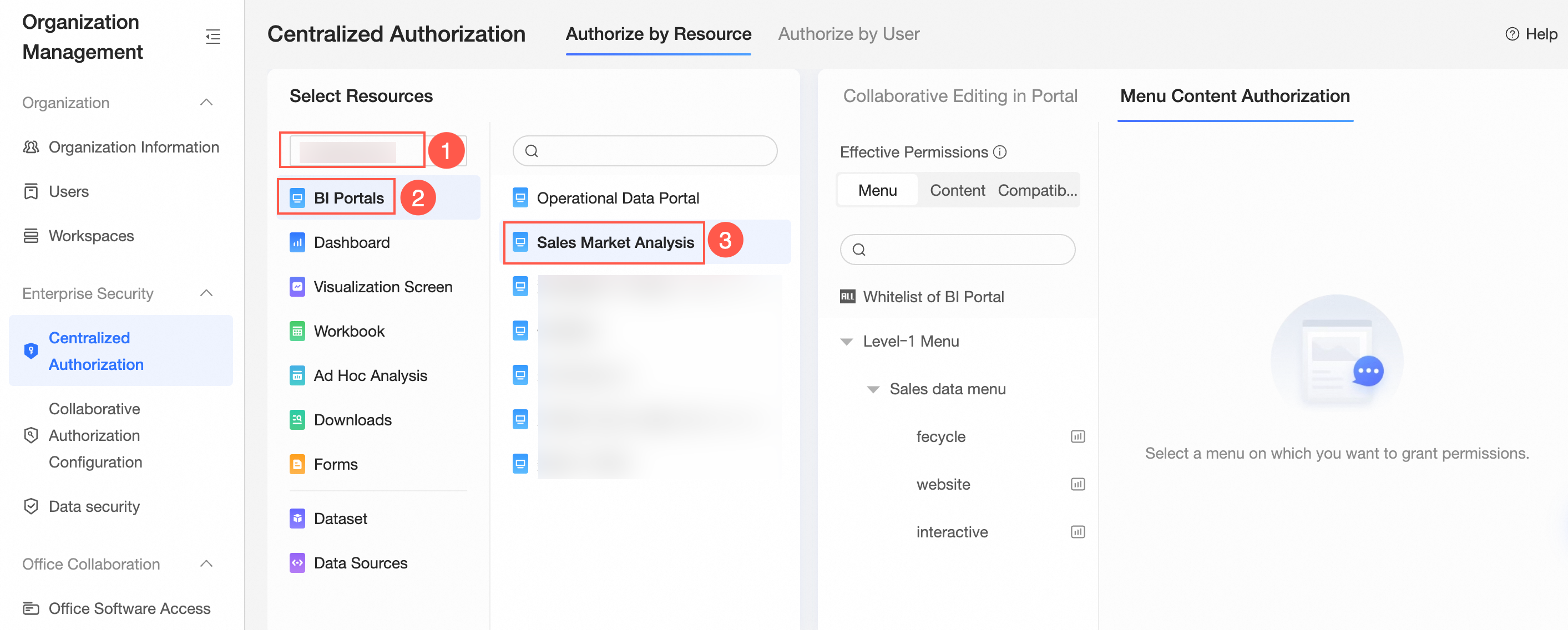
Task: Collapse the sidebar with the menu fold icon
Action: 213,37
